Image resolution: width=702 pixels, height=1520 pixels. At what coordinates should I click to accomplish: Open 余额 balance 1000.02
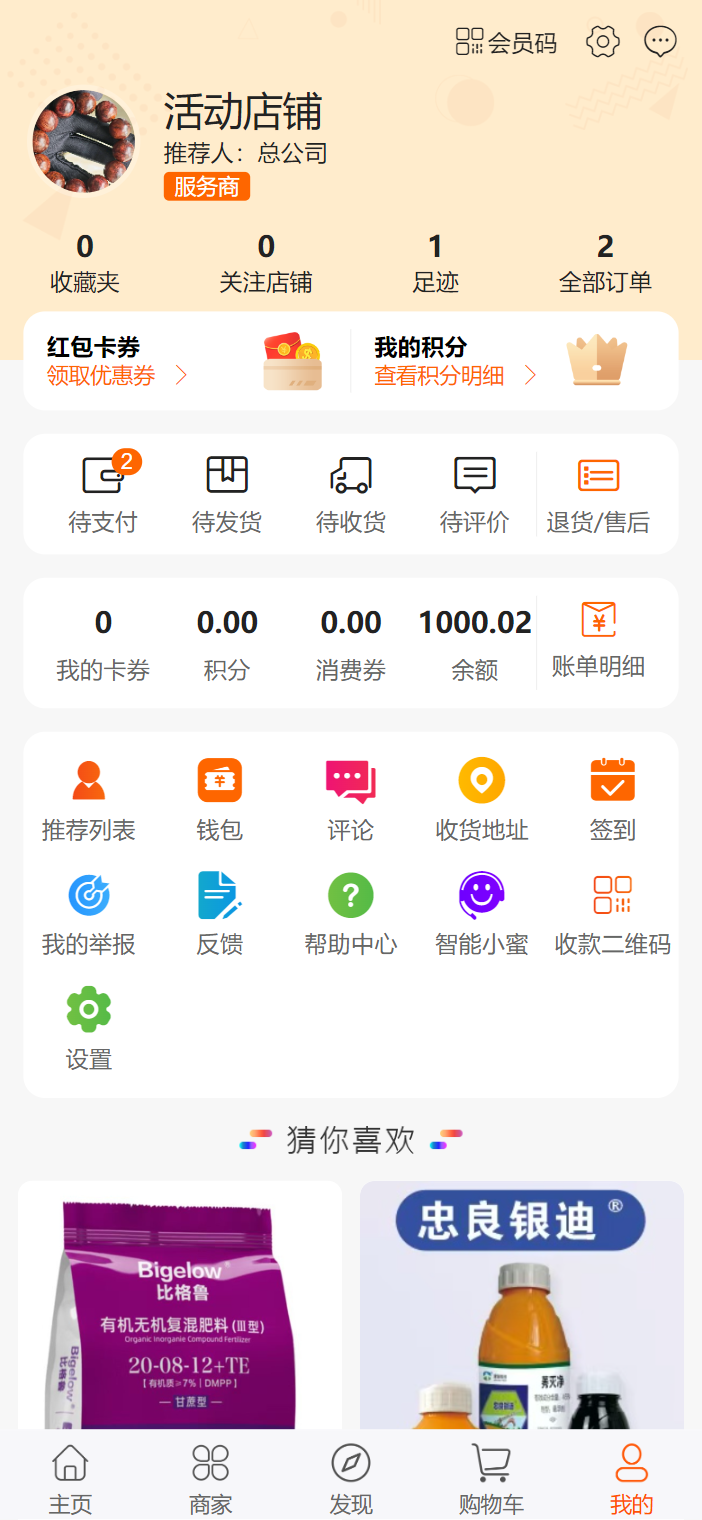pos(475,645)
